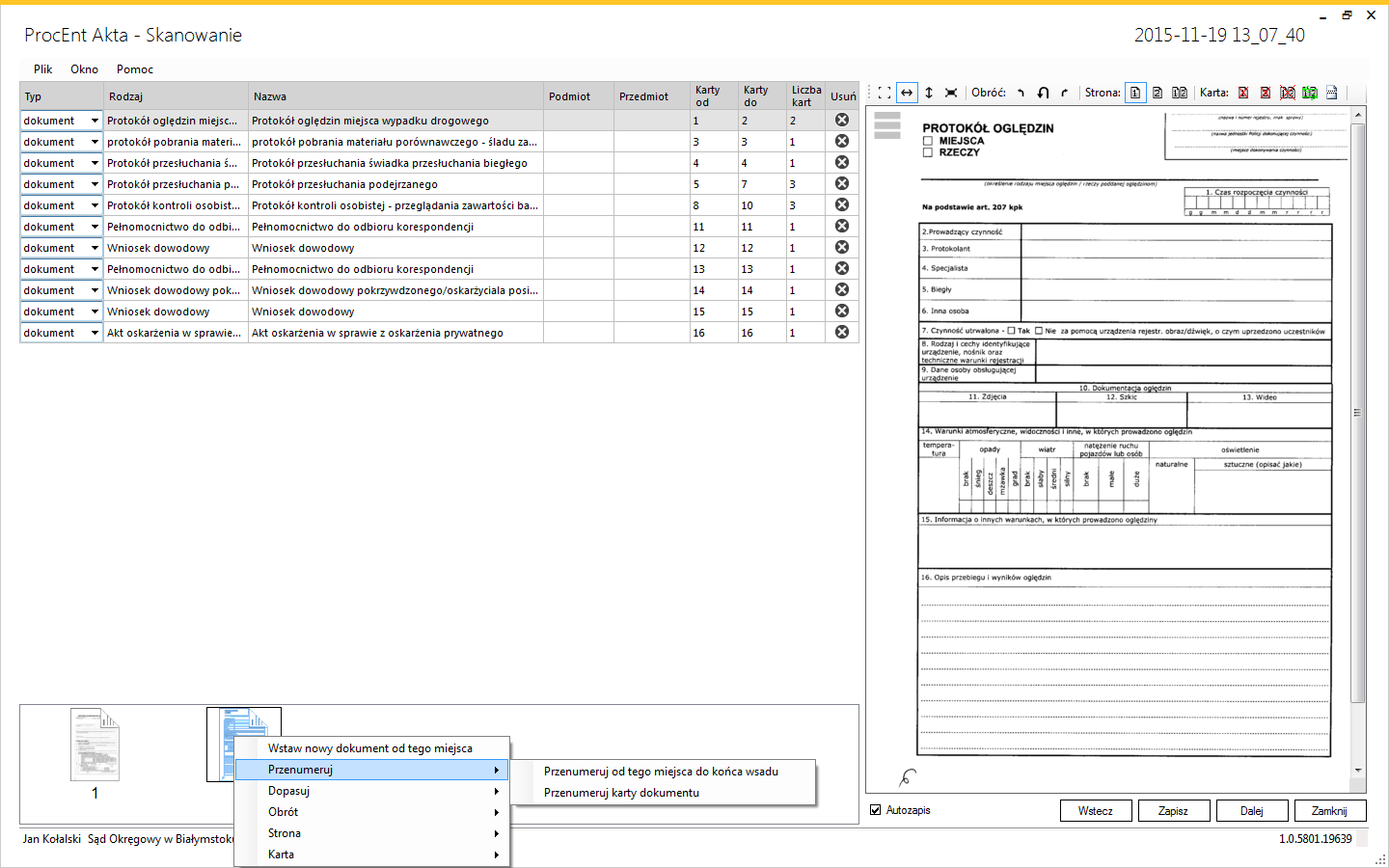Open the Strona context submenu
The height and width of the screenshot is (868, 1389).
point(372,833)
